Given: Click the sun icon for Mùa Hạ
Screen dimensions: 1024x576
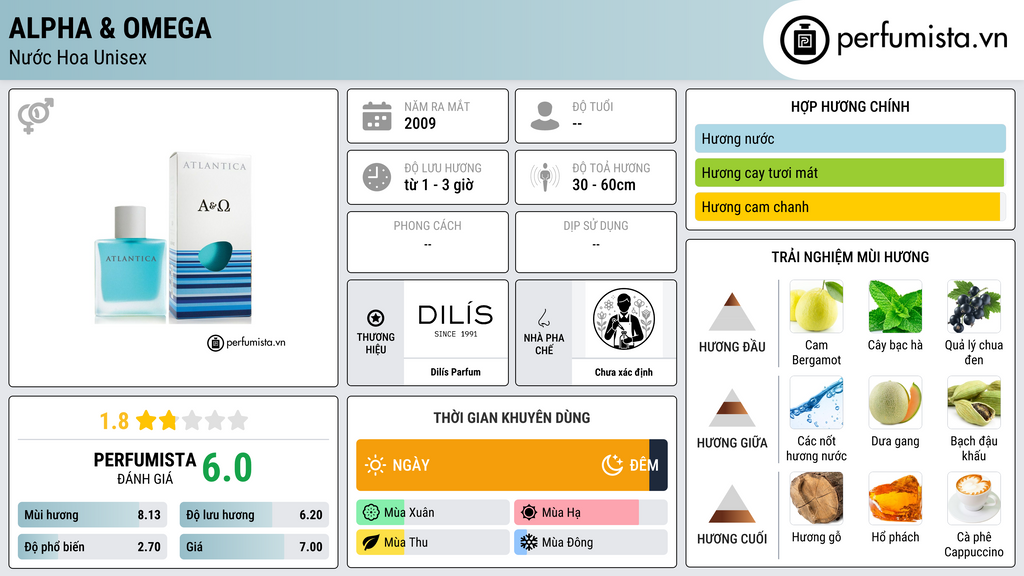Looking at the screenshot, I should point(529,513).
